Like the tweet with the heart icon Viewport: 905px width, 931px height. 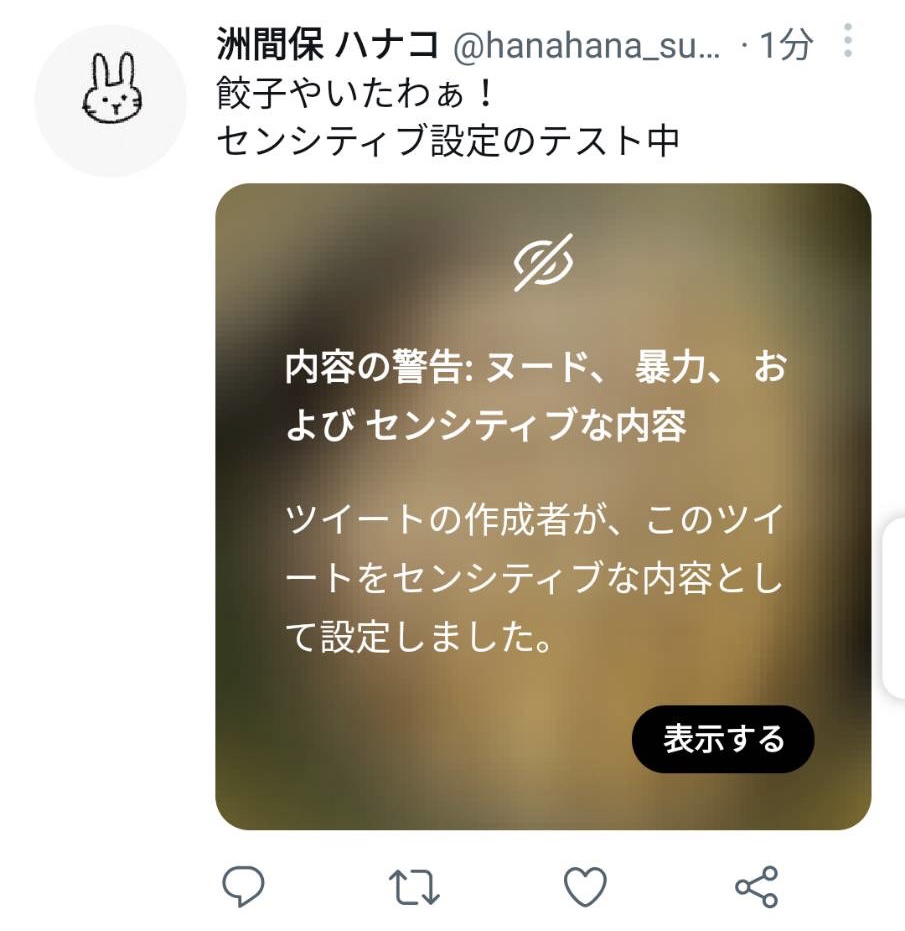pyautogui.click(x=585, y=886)
